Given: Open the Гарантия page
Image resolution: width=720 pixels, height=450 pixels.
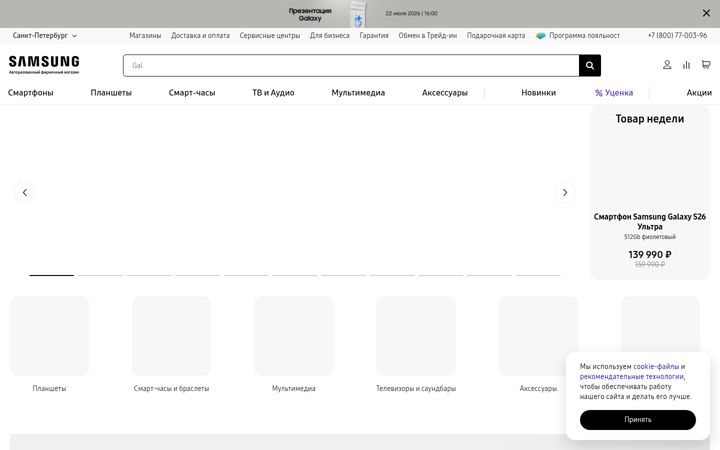Looking at the screenshot, I should 374,35.
